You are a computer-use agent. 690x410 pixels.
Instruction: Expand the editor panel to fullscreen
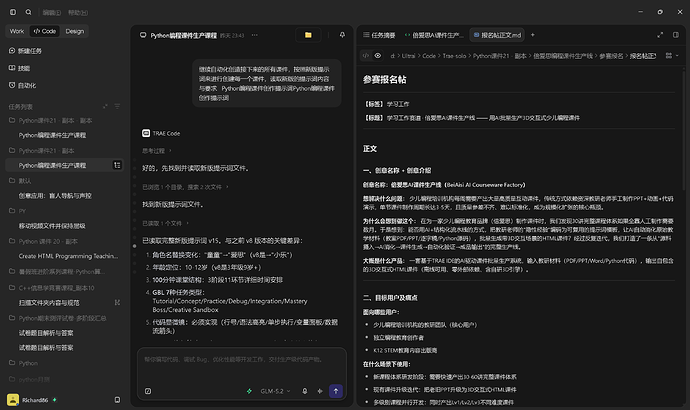click(x=660, y=35)
